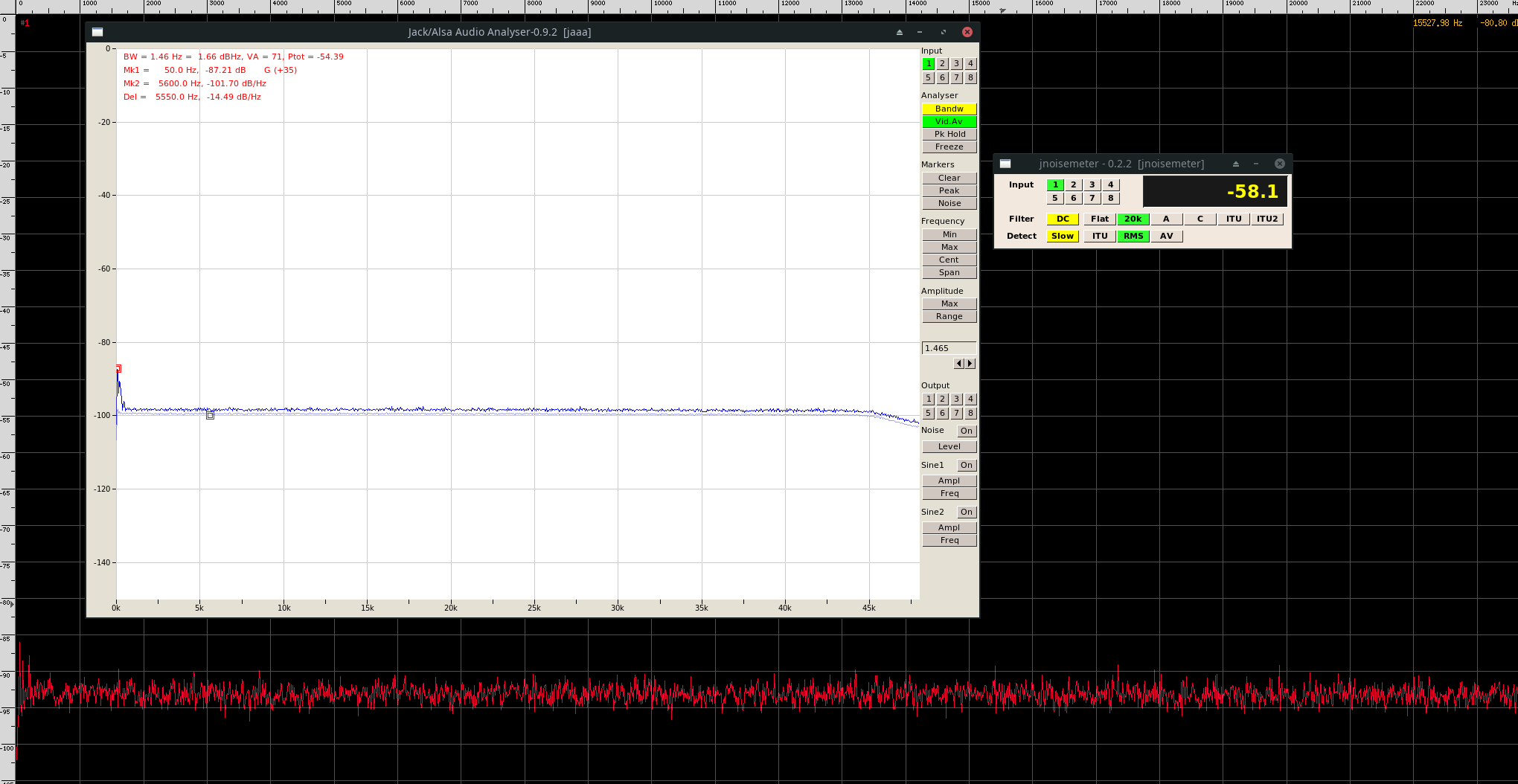Shade the jaaa window with up-arrow icon
1518x784 pixels.
899,32
